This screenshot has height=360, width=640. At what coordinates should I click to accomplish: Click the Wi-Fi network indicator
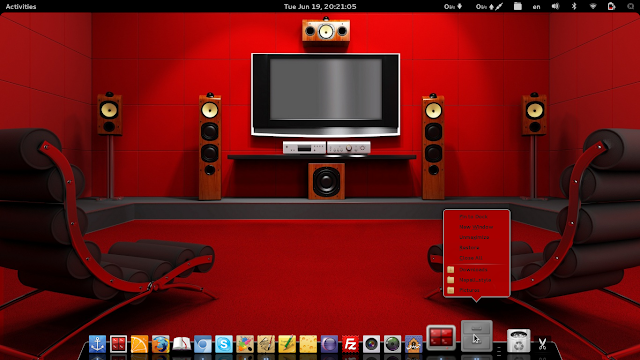593,7
